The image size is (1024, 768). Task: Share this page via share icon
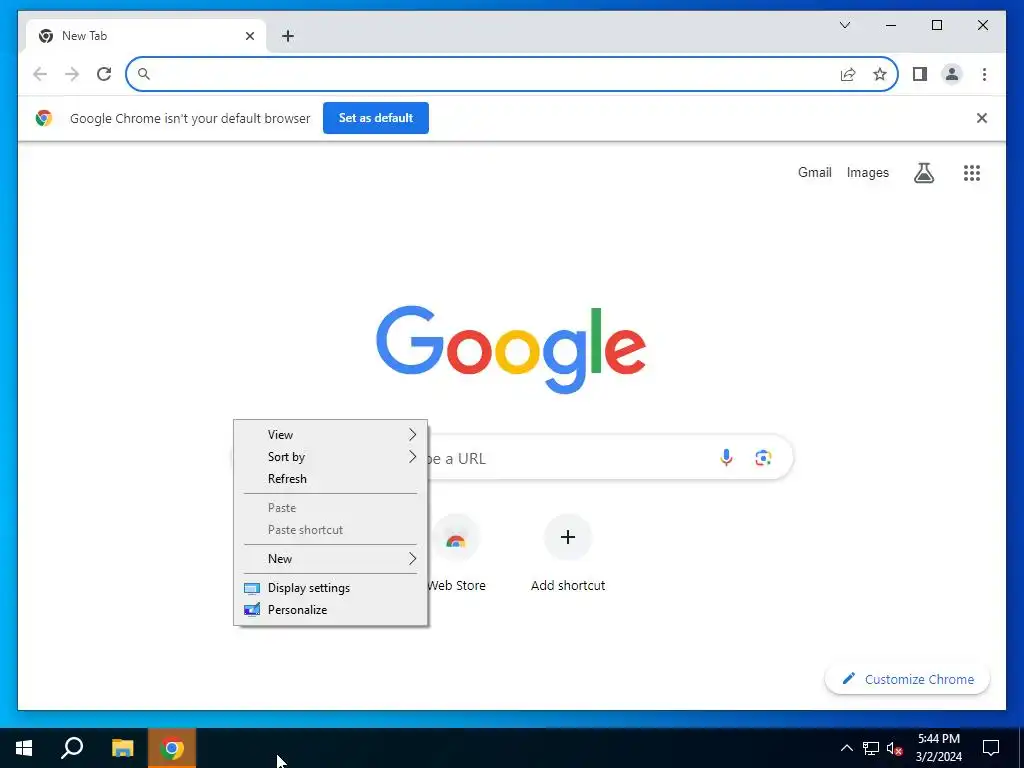(x=848, y=74)
